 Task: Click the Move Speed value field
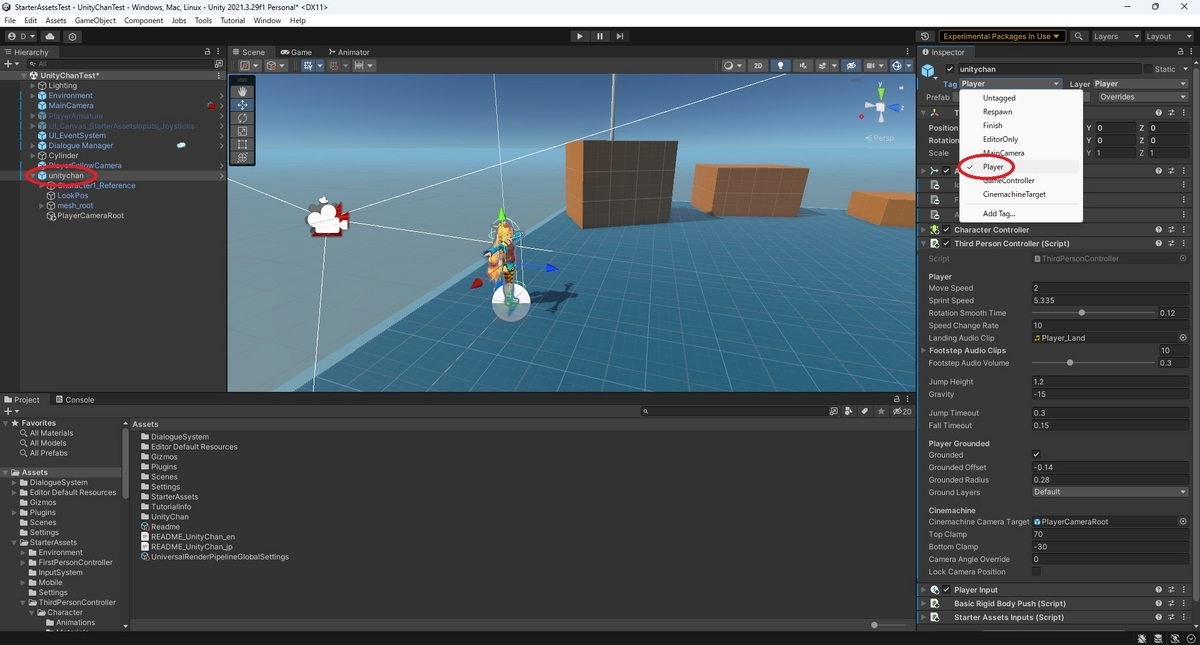click(x=1109, y=288)
